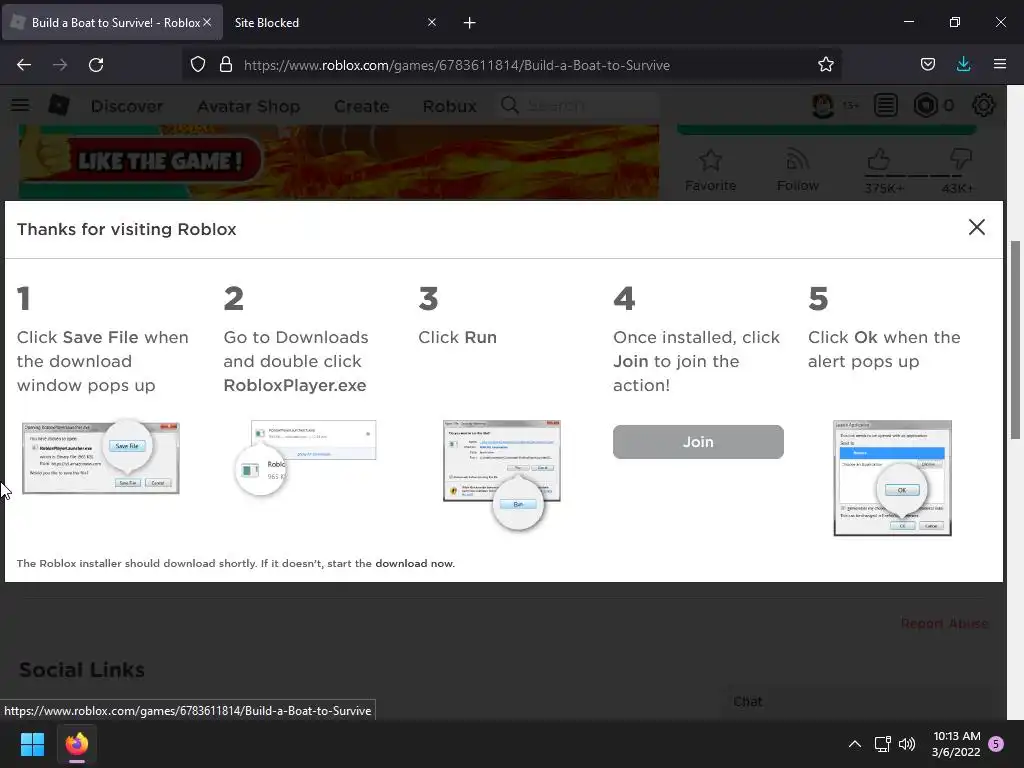This screenshot has height=768, width=1024.
Task: Click the page vertical scrollbar thumb
Action: 1015,340
